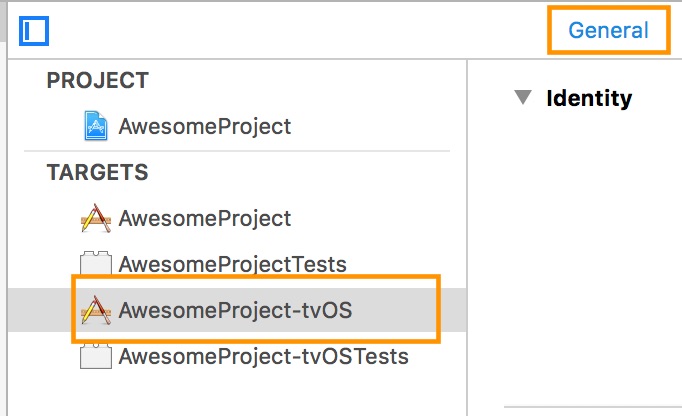Screen dimensions: 682x416
Task: Select the AwesomeProject target name
Action: (x=204, y=218)
